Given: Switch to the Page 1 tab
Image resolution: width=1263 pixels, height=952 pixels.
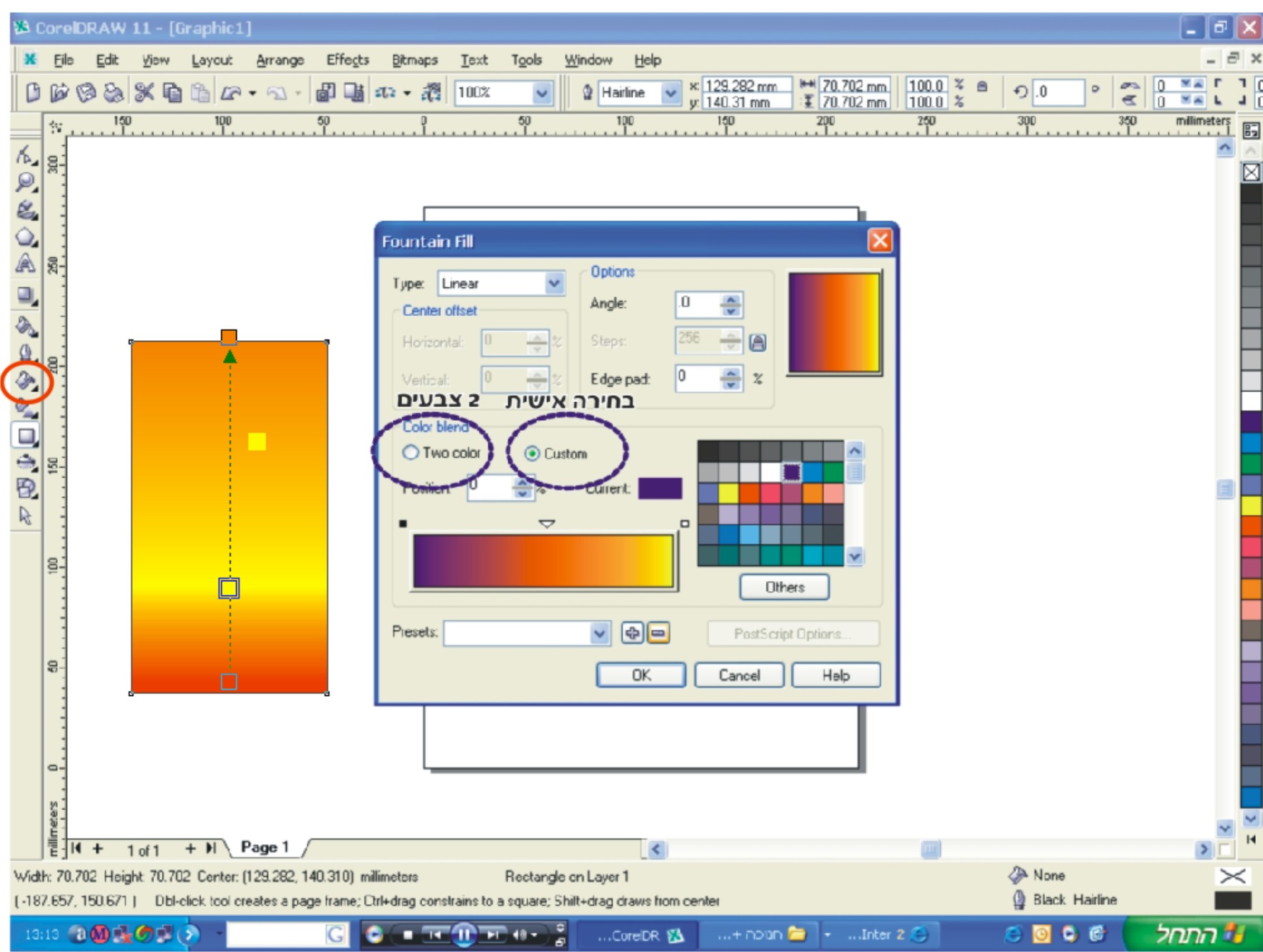Looking at the screenshot, I should (265, 847).
